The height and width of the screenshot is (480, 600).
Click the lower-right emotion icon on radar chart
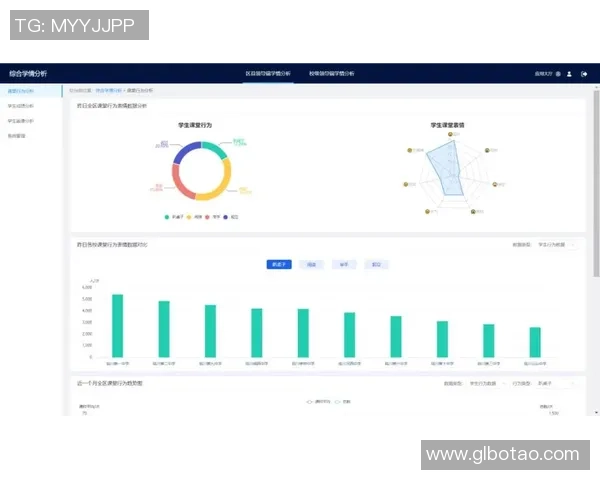click(494, 185)
